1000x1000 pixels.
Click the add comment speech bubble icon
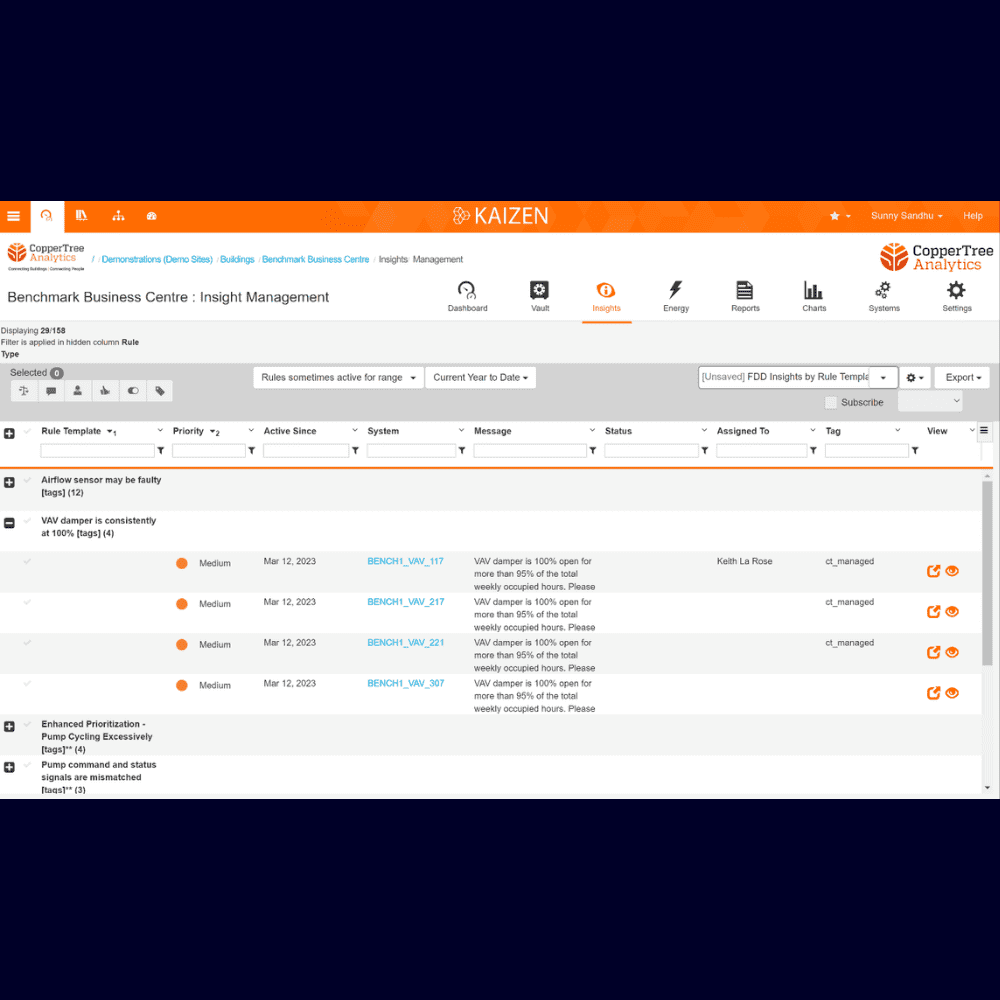[51, 391]
